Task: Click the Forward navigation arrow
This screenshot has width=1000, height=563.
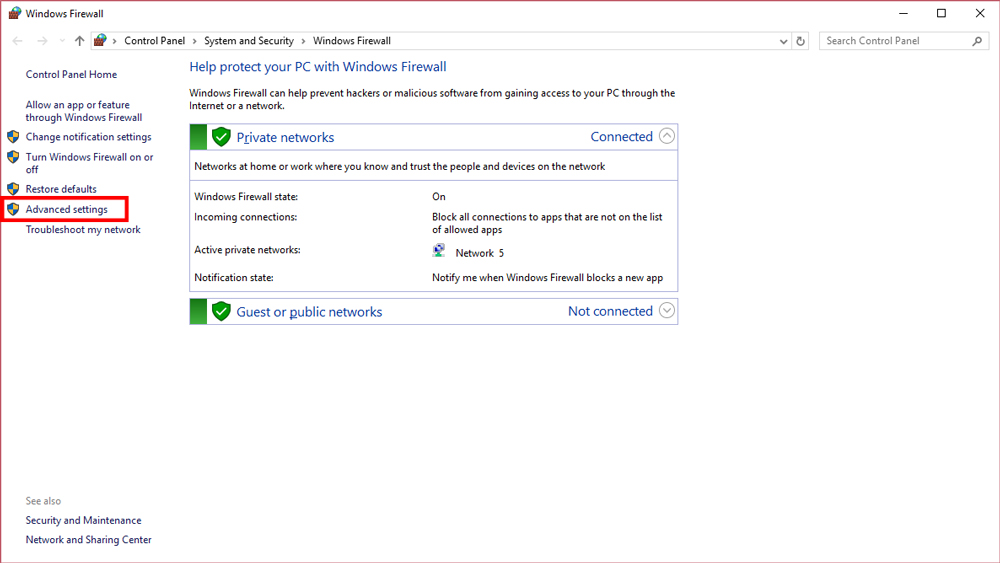Action: (42, 41)
